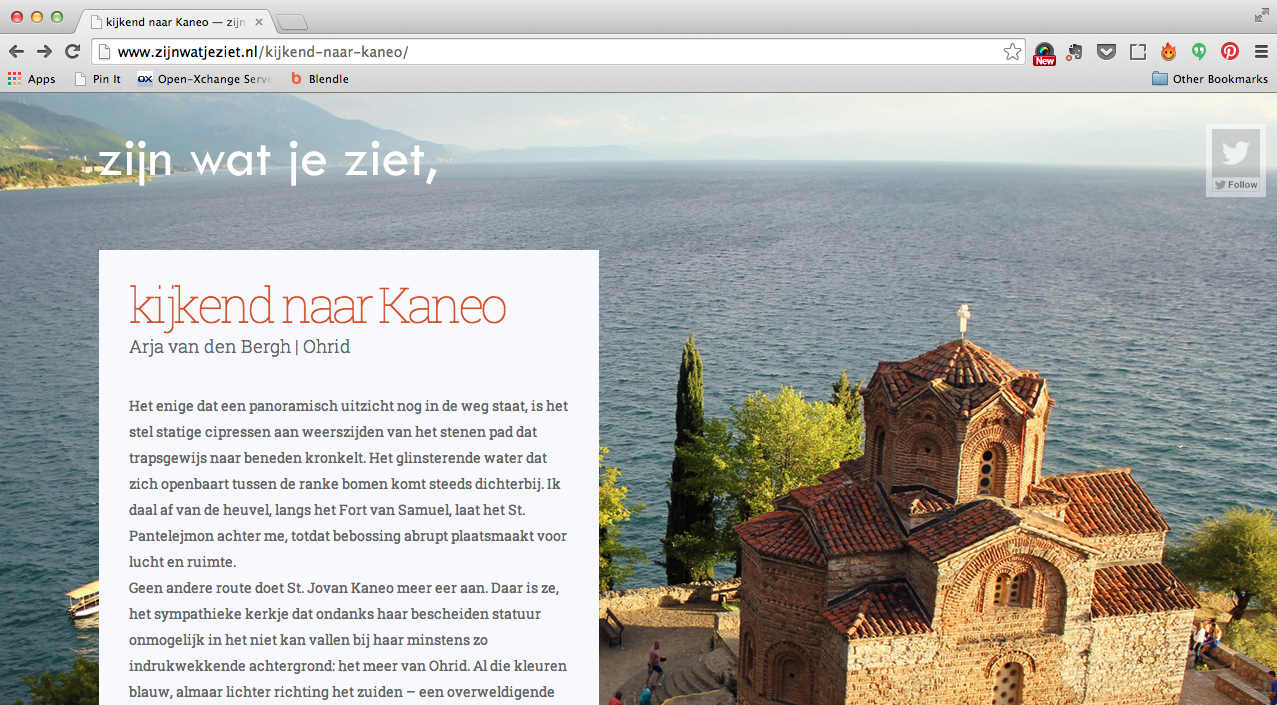Go forward to the next page
Viewport: 1277px width, 705px height.
click(44, 52)
